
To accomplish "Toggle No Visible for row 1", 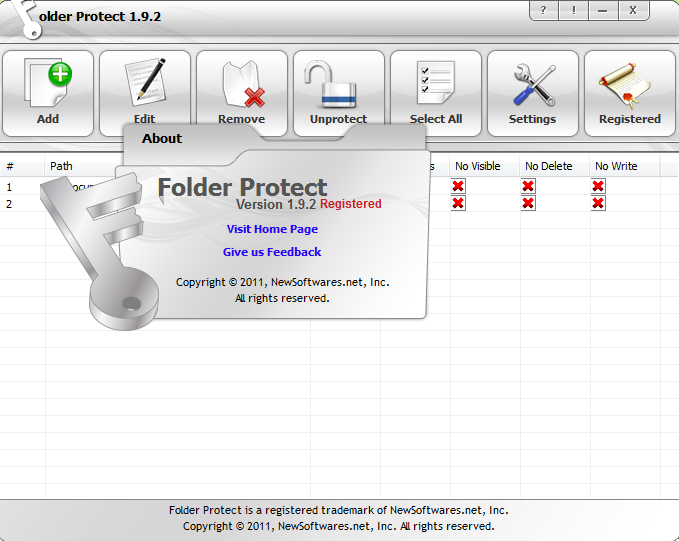I will click(458, 186).
